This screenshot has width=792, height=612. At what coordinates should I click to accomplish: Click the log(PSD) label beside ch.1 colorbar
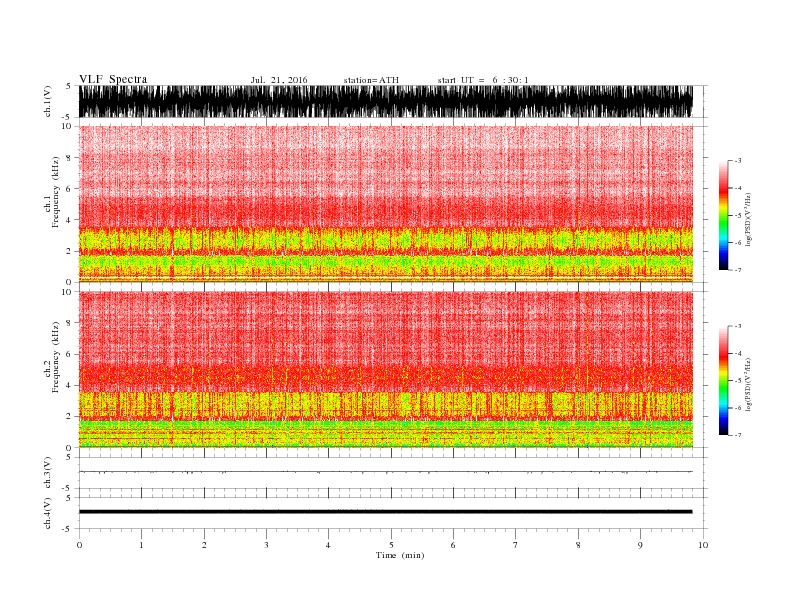(749, 218)
